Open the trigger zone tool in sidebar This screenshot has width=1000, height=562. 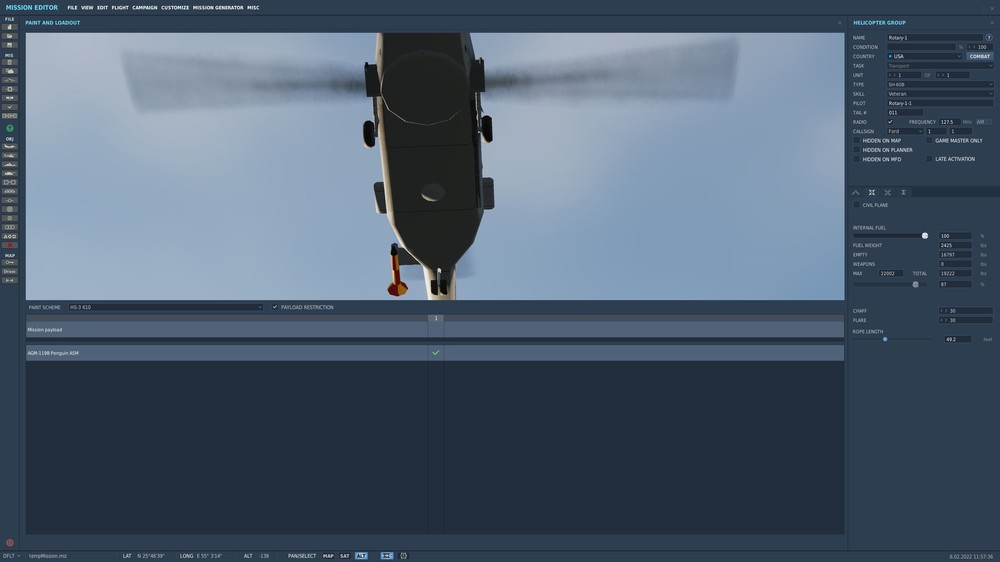(x=10, y=209)
